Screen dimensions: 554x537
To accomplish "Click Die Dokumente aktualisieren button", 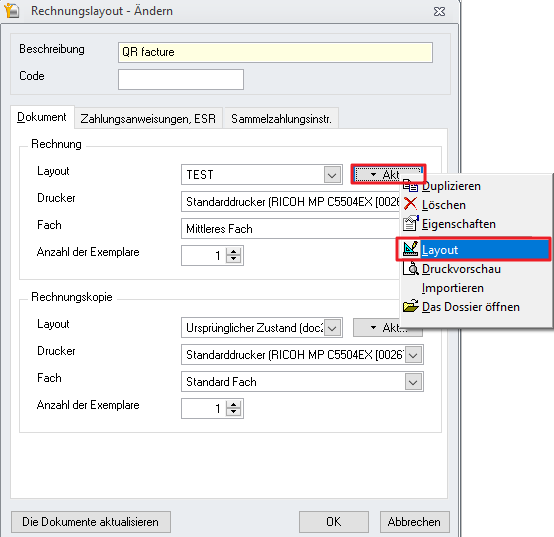I will tap(91, 522).
